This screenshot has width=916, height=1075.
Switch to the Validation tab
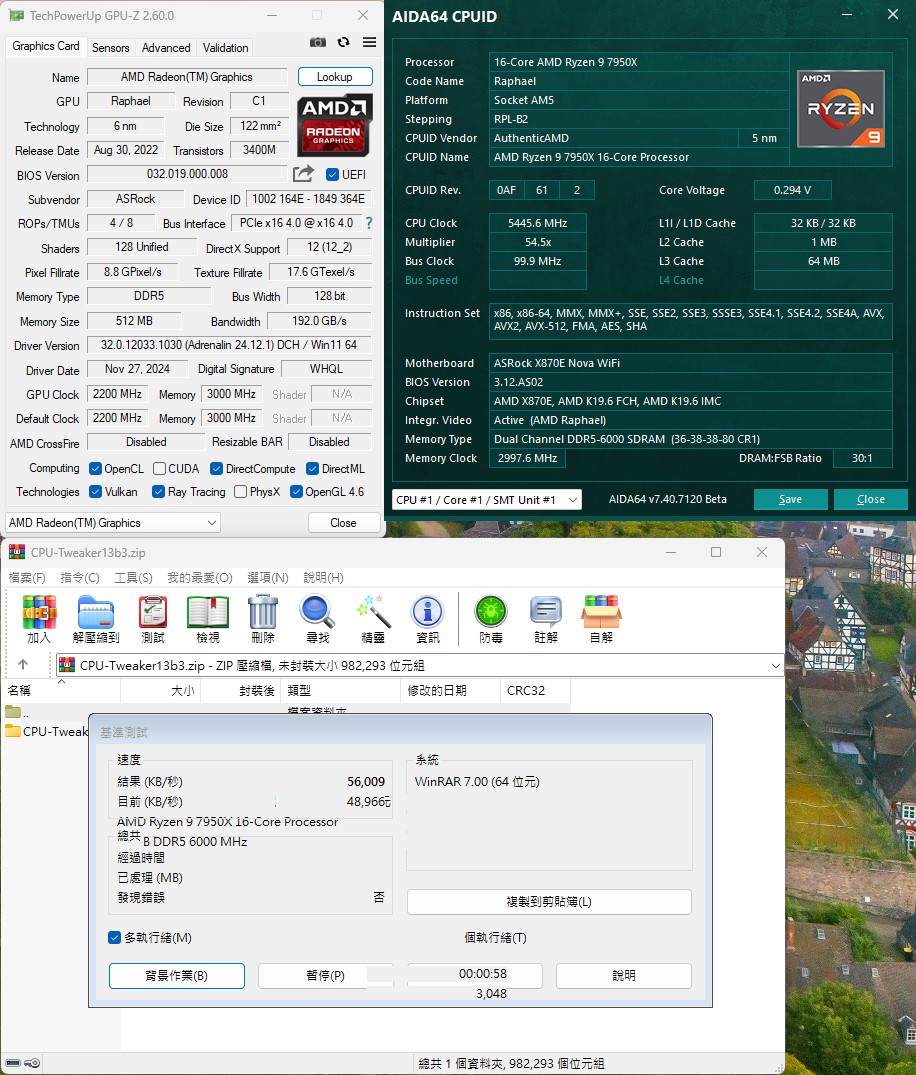point(226,47)
